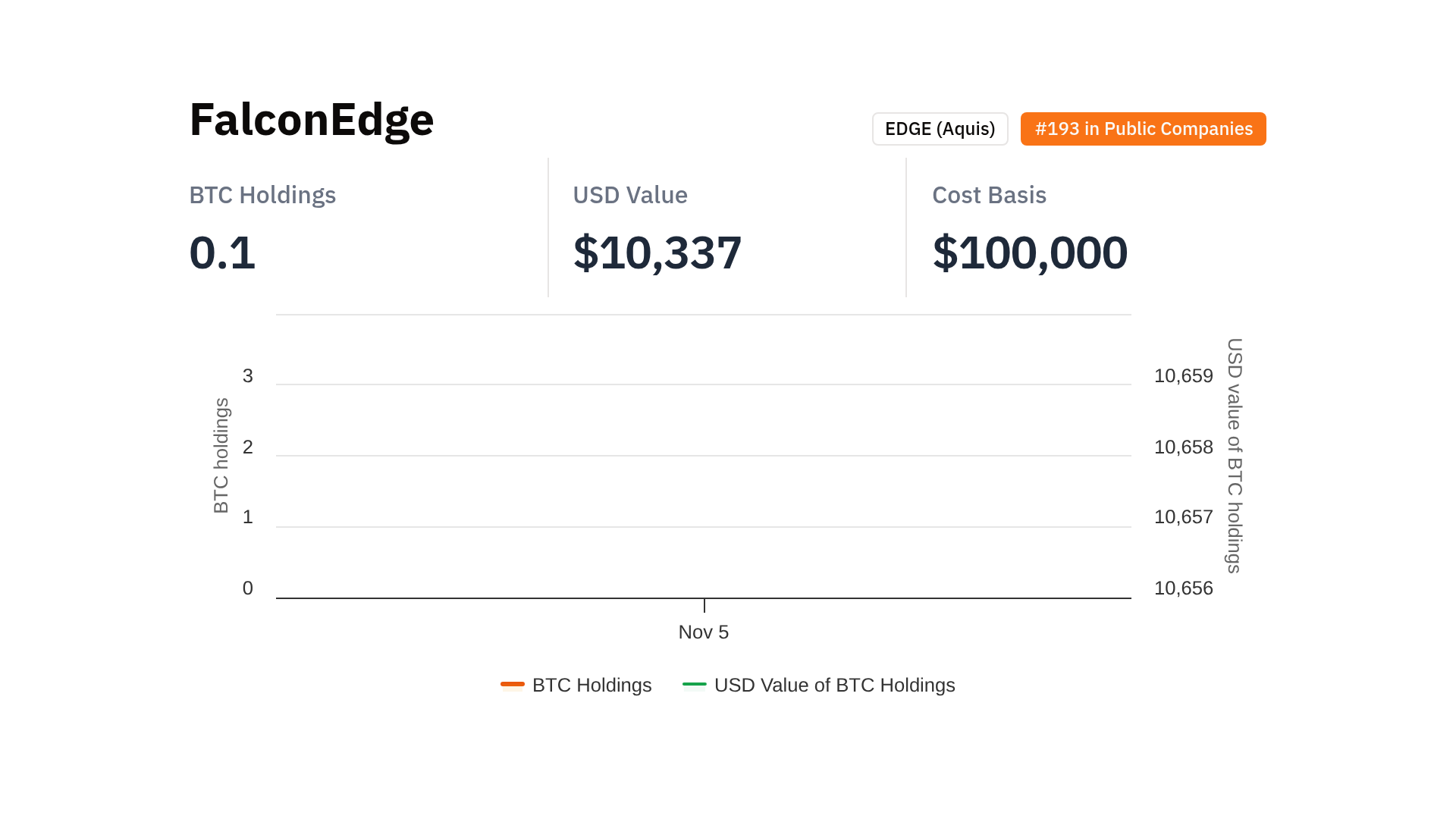This screenshot has height=819, width=1456.
Task: Click the 0.1 BTC Holdings stat value
Action: coord(222,253)
